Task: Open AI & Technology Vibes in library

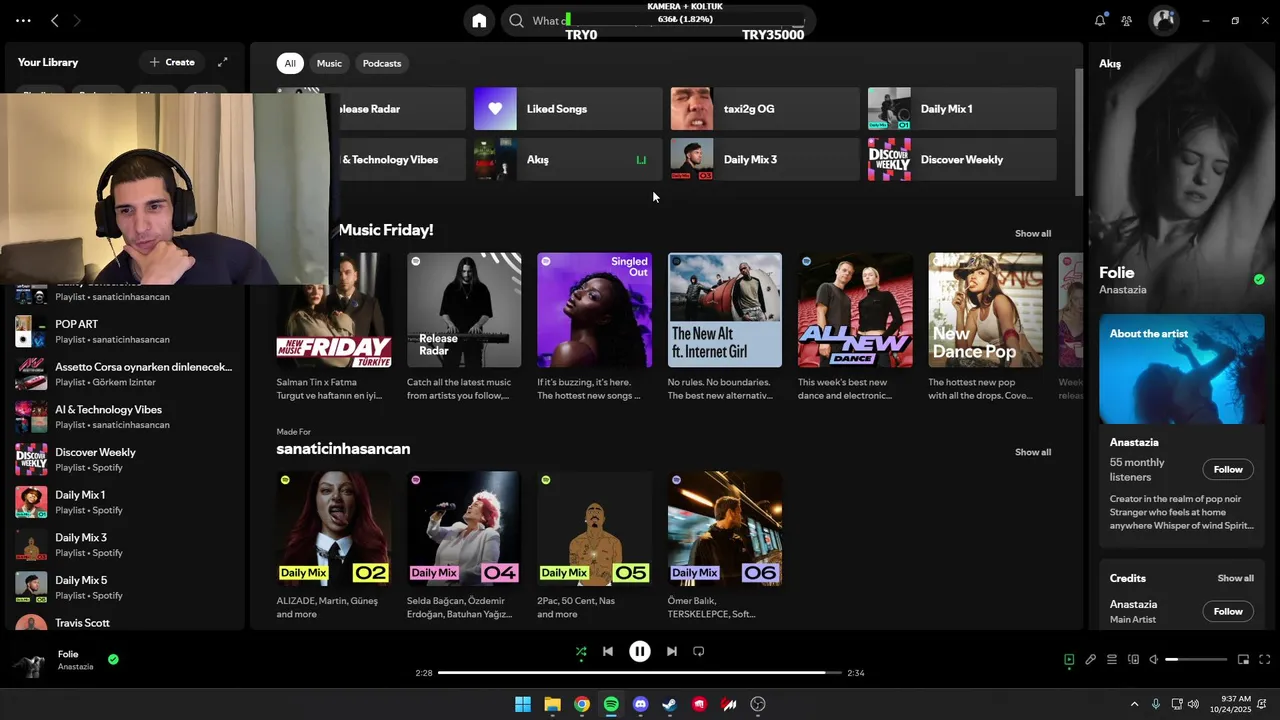Action: [x=125, y=417]
